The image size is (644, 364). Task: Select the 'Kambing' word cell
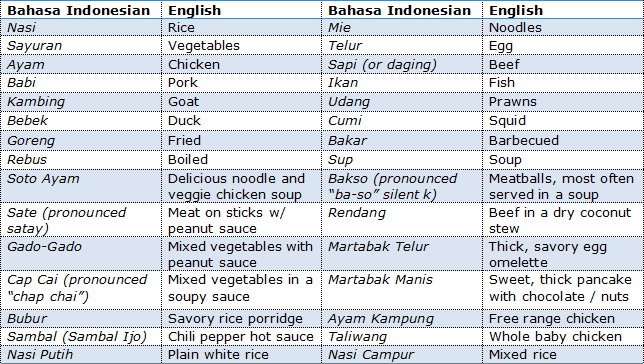pos(81,102)
